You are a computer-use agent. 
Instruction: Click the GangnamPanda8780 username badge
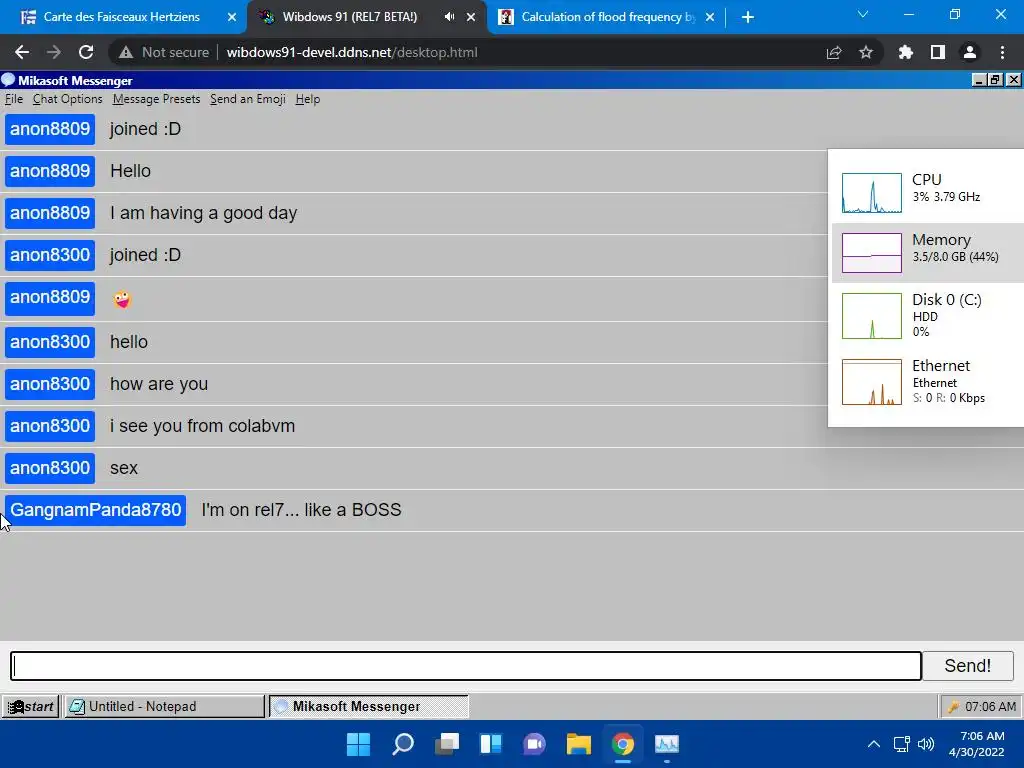click(95, 510)
